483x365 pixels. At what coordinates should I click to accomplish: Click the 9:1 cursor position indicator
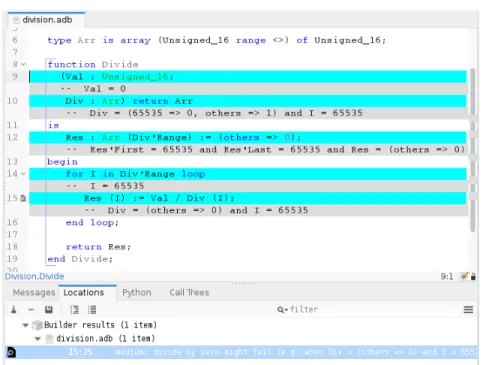point(447,276)
